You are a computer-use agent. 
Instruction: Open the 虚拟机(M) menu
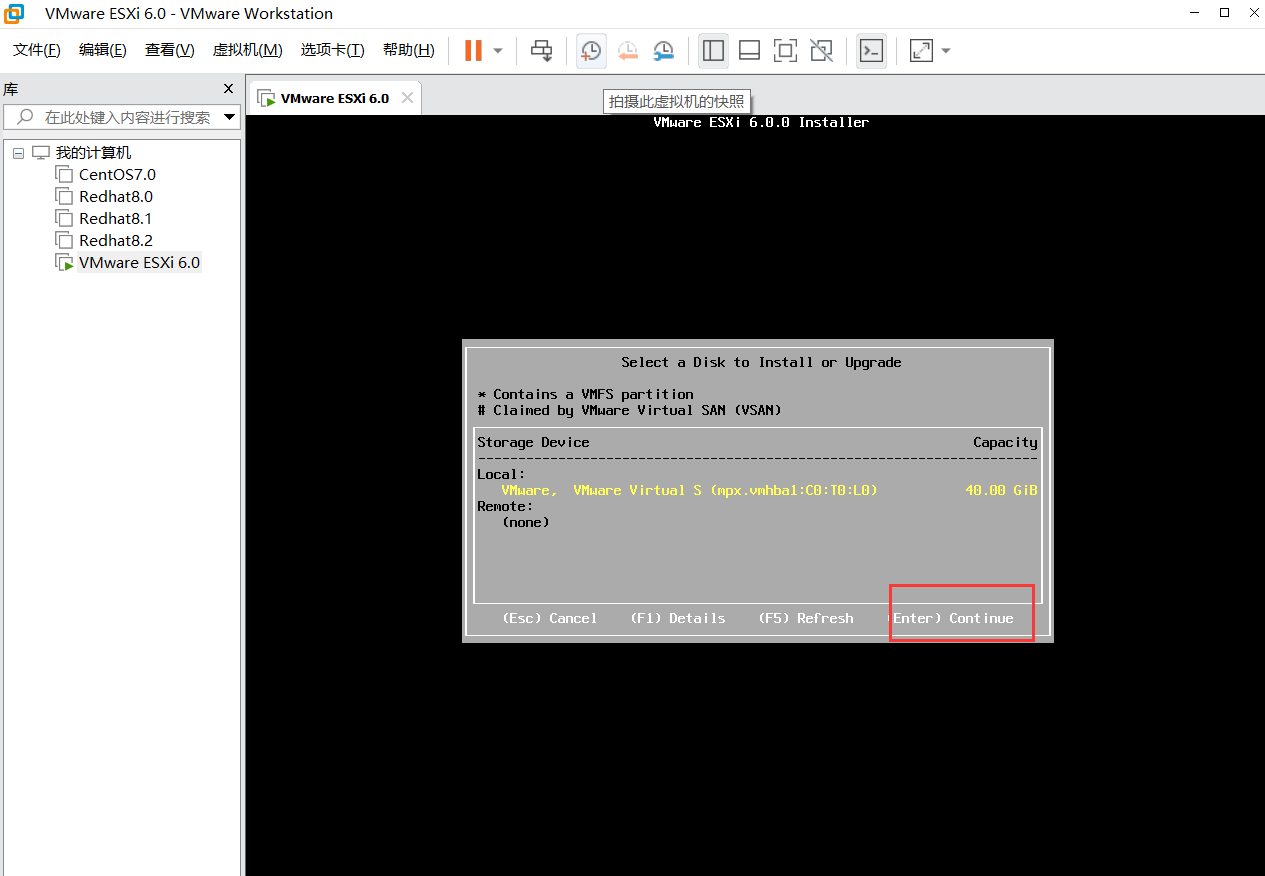(x=248, y=50)
